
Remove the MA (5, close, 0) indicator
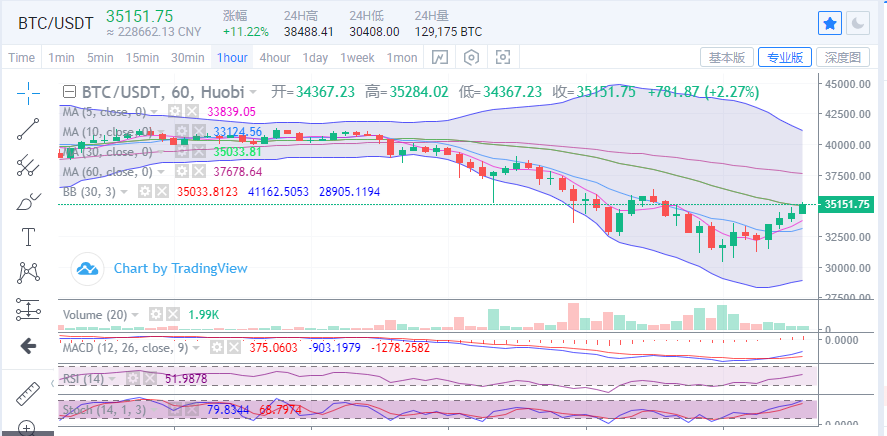(x=192, y=111)
